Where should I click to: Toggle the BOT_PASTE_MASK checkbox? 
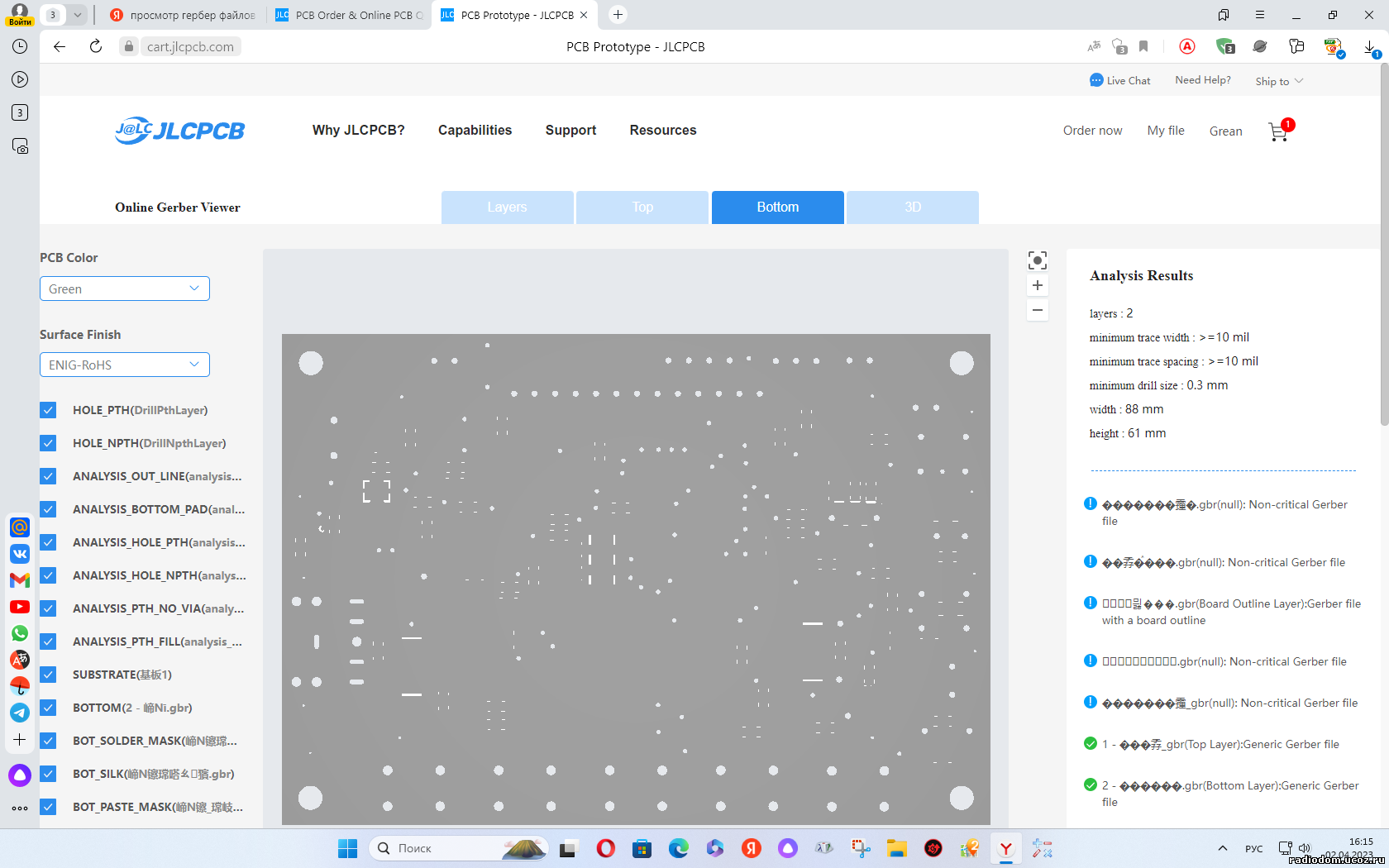(48, 807)
